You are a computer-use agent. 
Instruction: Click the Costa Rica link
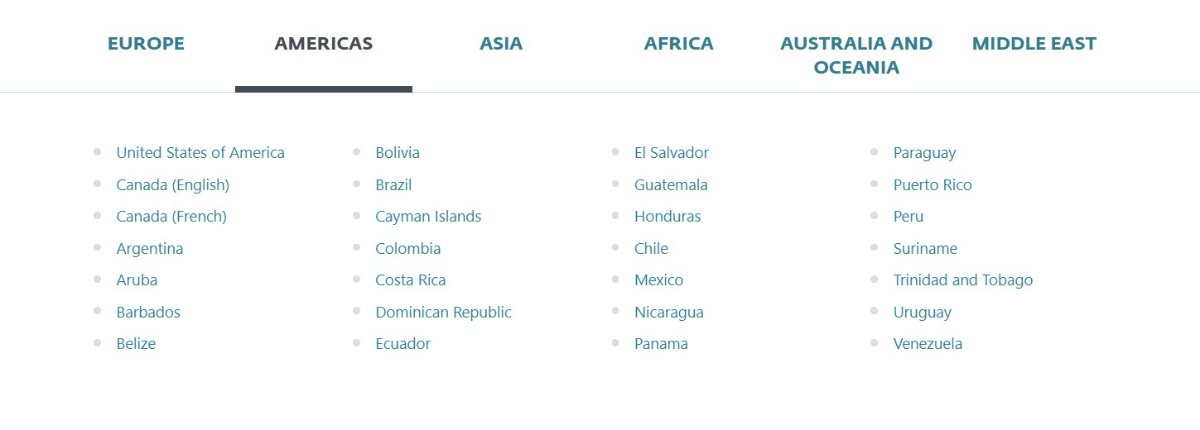(x=410, y=280)
